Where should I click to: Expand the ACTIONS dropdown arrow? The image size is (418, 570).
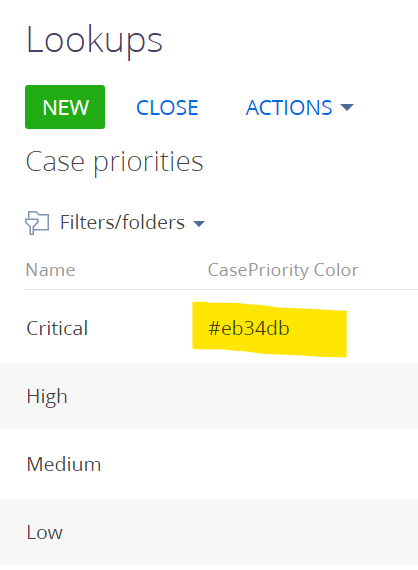(x=347, y=107)
